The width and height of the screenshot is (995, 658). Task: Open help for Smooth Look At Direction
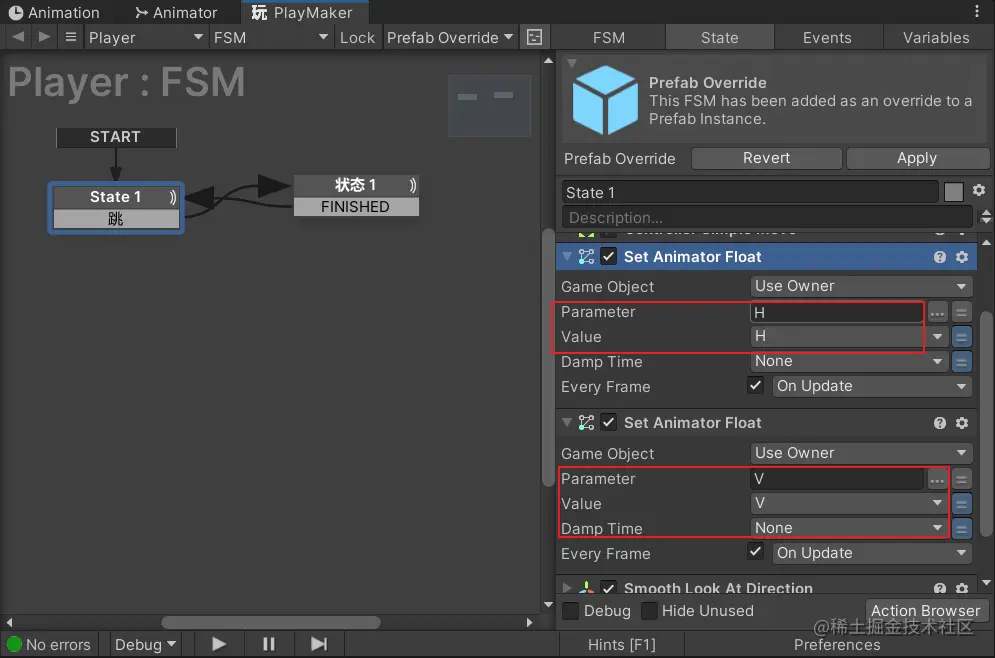940,589
